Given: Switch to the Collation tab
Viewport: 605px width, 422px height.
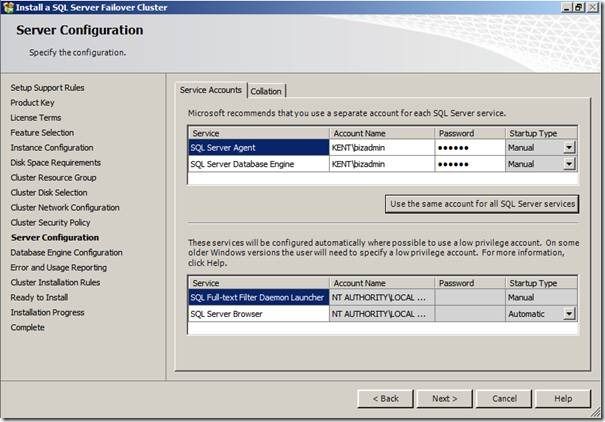Looking at the screenshot, I should point(266,91).
